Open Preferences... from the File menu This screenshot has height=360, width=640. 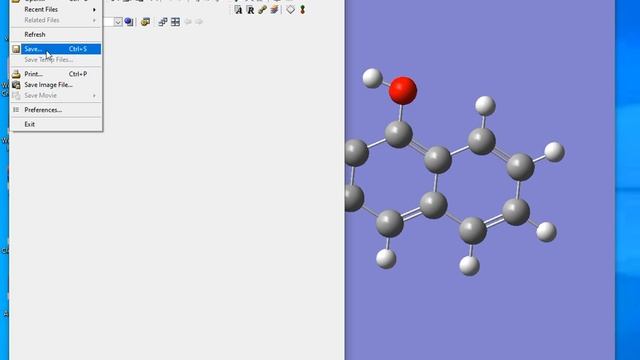(x=56, y=110)
